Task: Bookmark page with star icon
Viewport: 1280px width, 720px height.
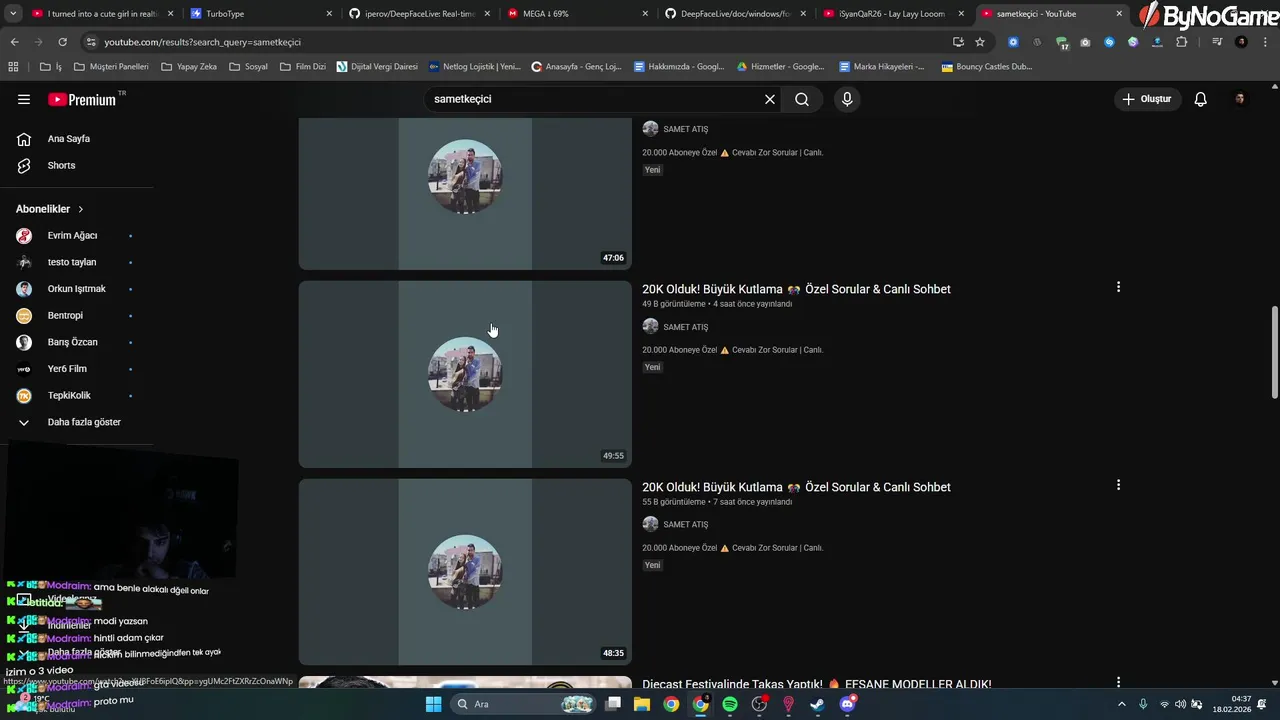Action: pos(980,42)
